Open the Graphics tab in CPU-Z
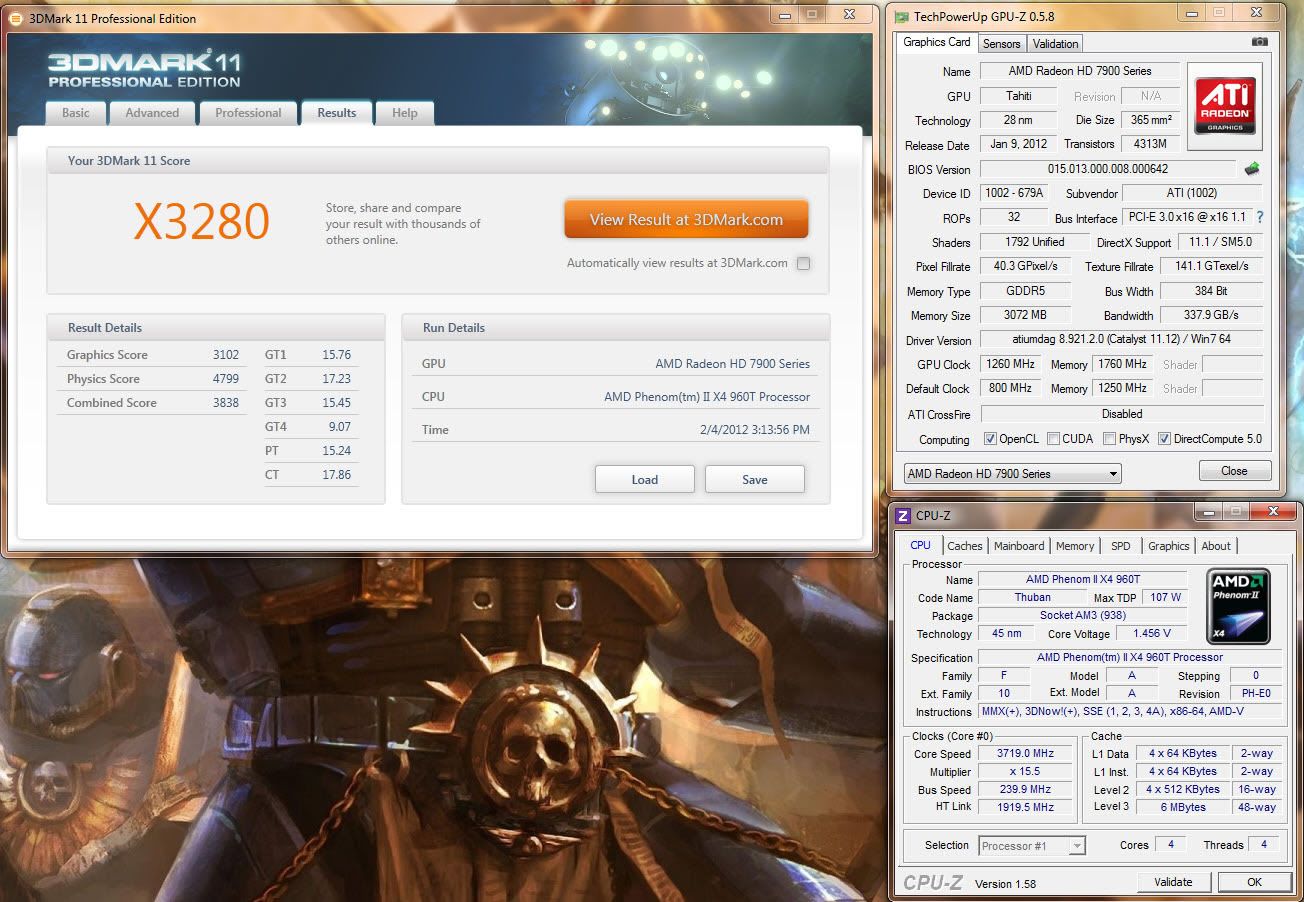Viewport: 1304px width, 902px height. tap(1168, 546)
